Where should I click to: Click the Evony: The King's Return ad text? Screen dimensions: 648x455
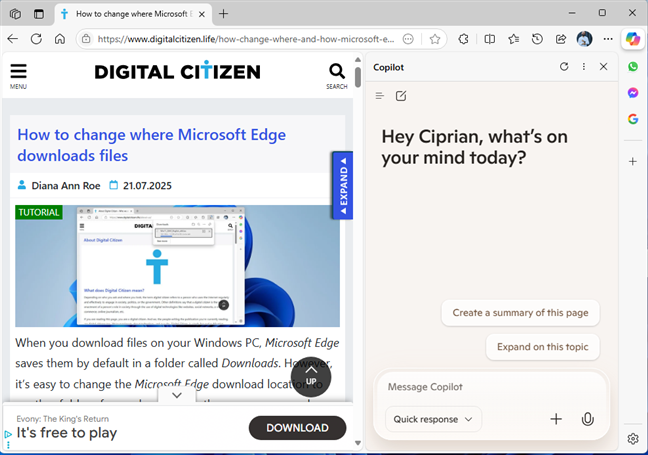tap(62, 419)
